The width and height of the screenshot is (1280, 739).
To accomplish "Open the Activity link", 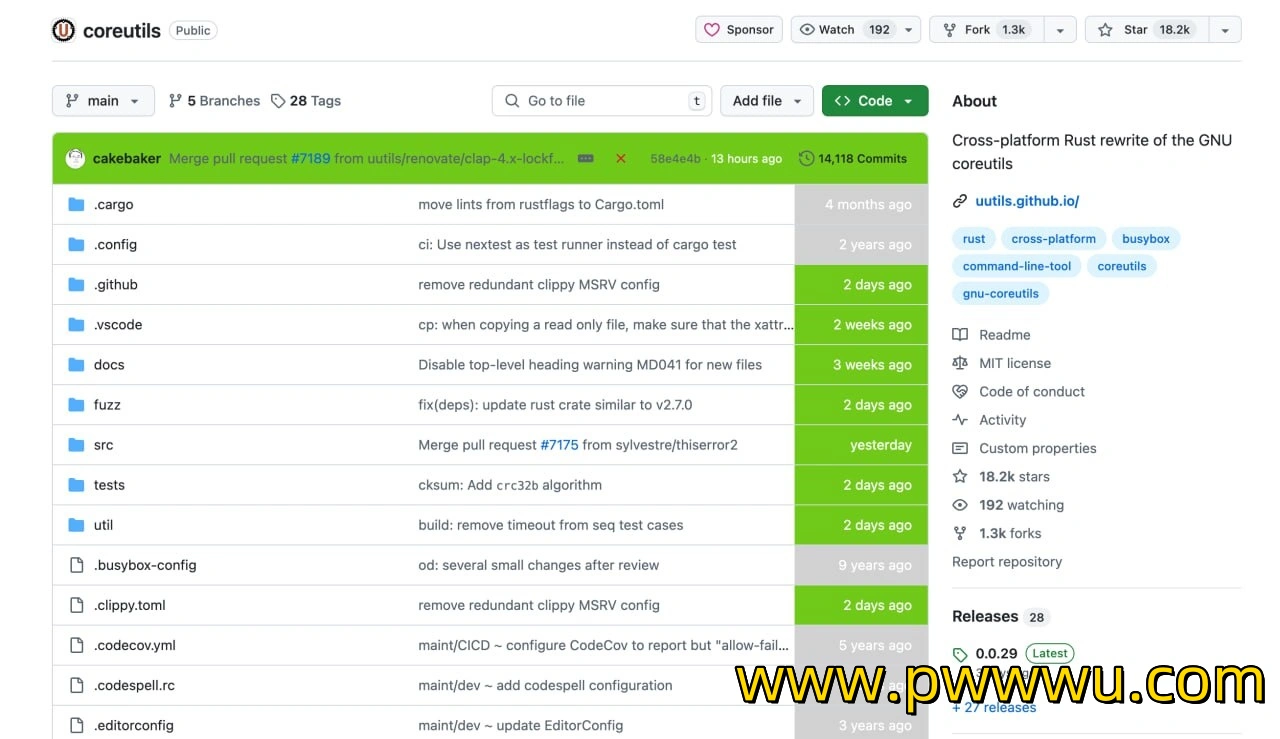I will (x=1003, y=420).
